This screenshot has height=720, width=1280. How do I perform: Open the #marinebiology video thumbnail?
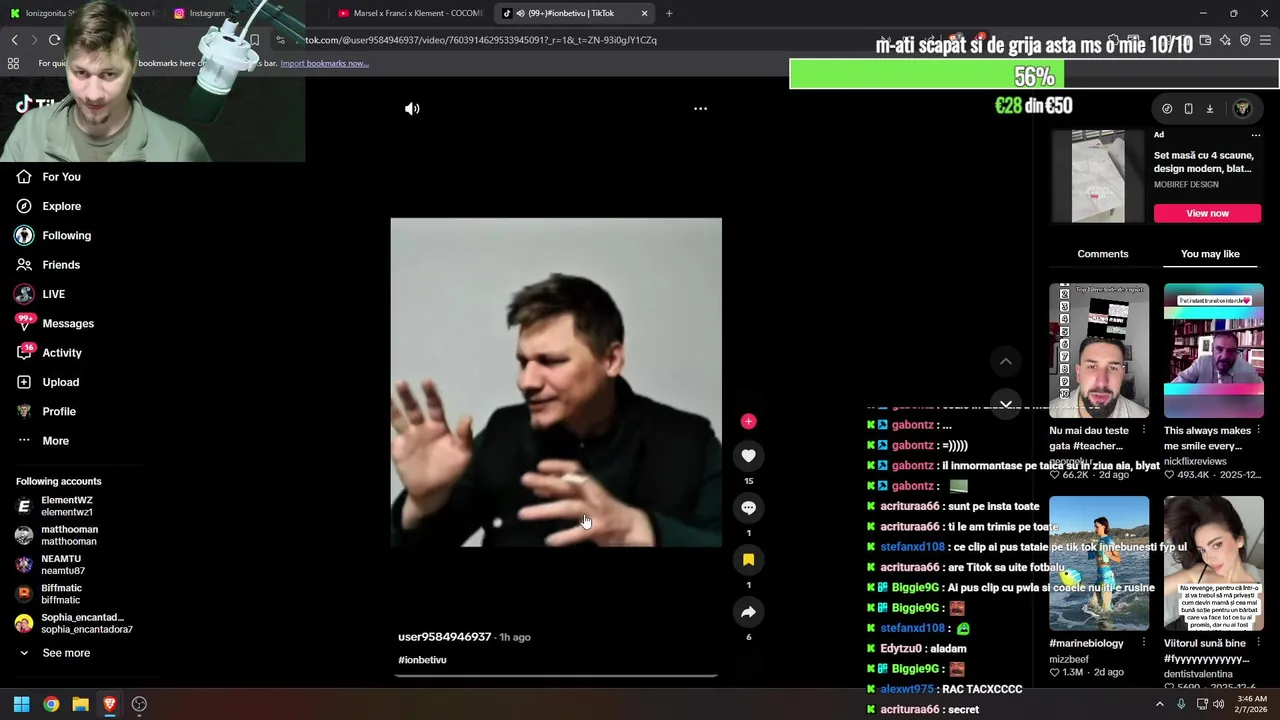tap(1099, 563)
